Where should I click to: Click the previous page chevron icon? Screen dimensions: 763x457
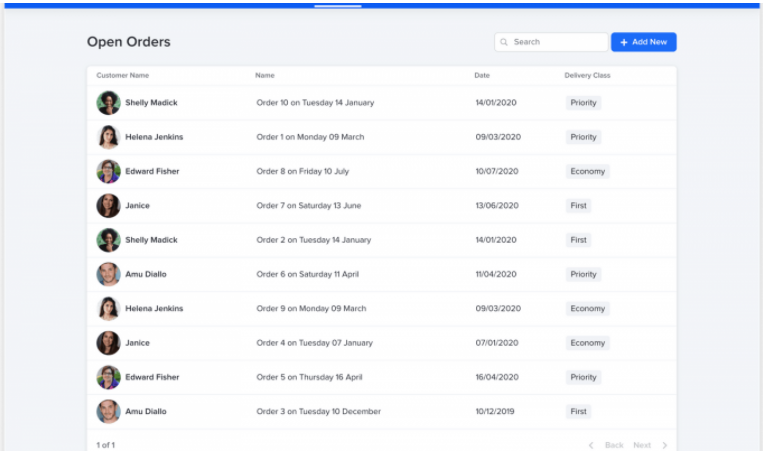591,445
